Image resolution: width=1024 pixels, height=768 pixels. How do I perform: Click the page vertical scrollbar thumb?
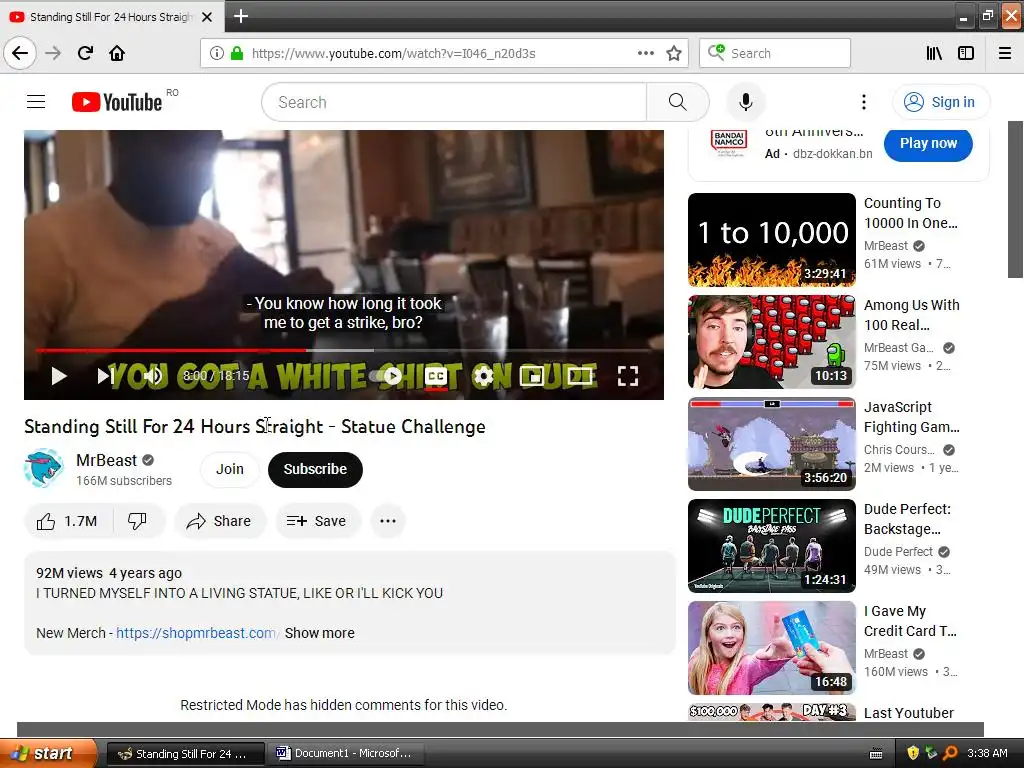(x=1015, y=199)
